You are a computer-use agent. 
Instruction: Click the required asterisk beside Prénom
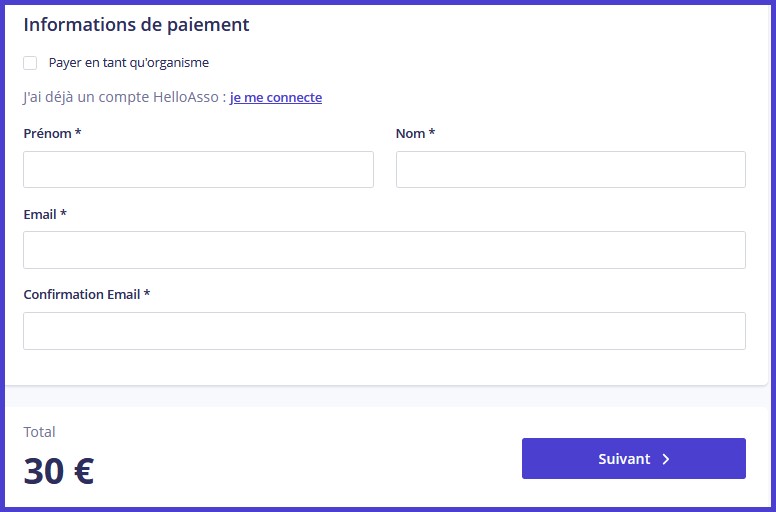pos(78,133)
